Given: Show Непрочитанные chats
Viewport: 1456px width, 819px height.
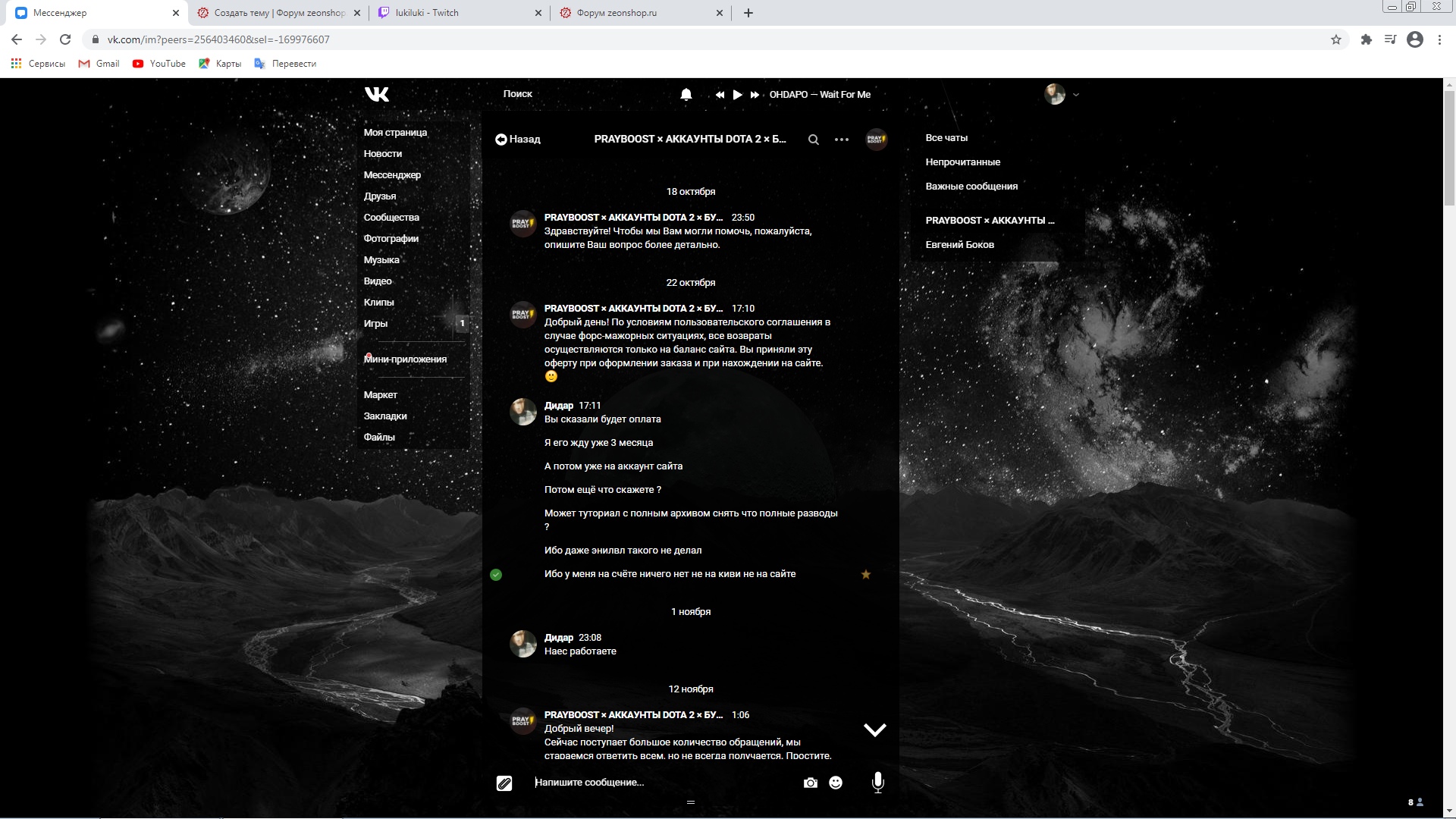Looking at the screenshot, I should tap(962, 162).
